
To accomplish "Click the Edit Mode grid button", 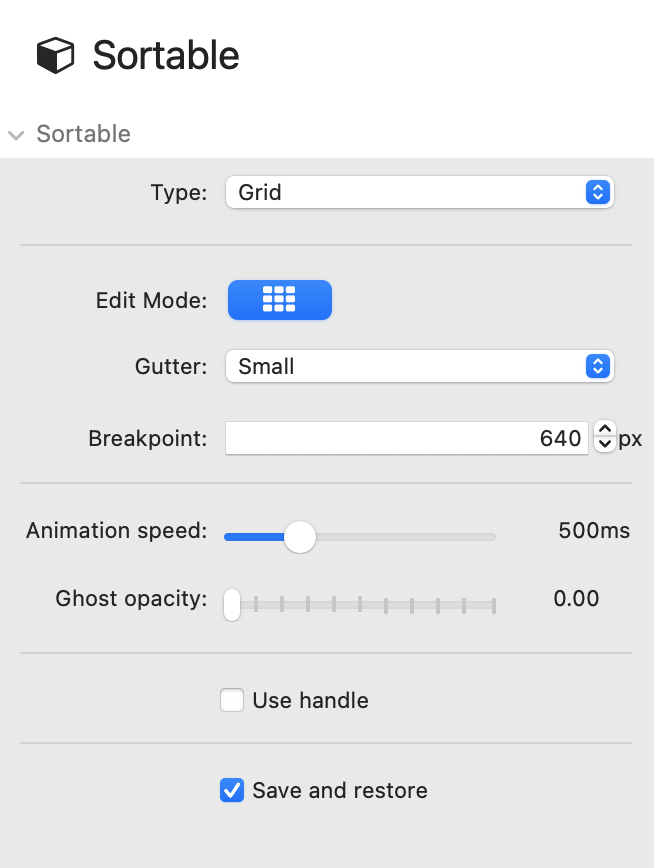I will (x=279, y=300).
